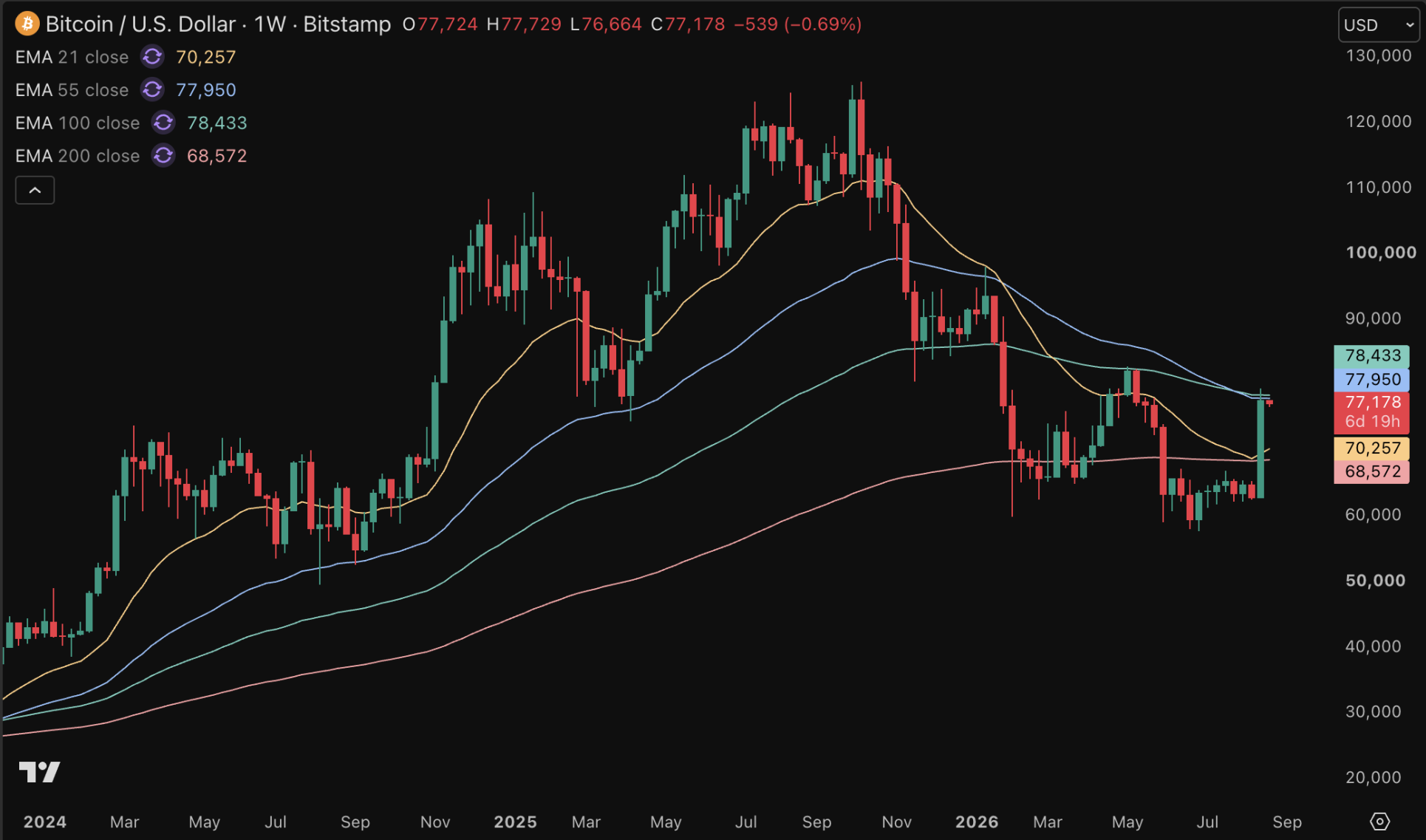The height and width of the screenshot is (840, 1426).
Task: Collapse the indicator legend with chevron button
Action: coord(35,191)
